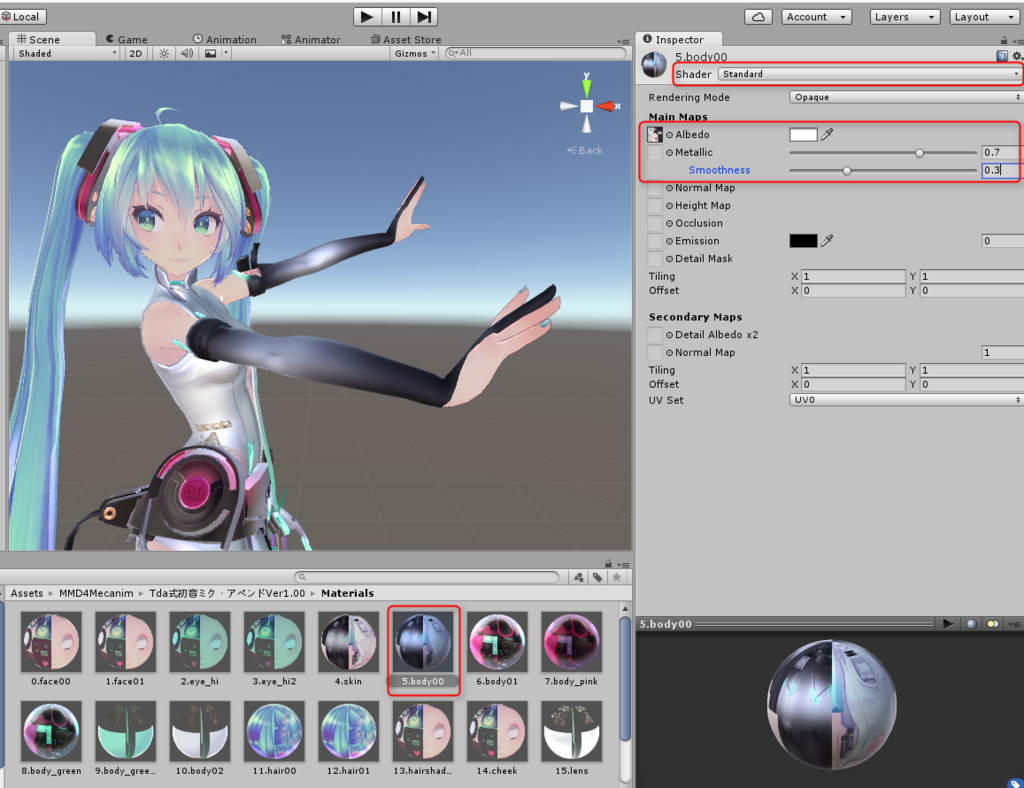This screenshot has height=788, width=1024.
Task: Click the favorites star icon
Action: click(616, 577)
